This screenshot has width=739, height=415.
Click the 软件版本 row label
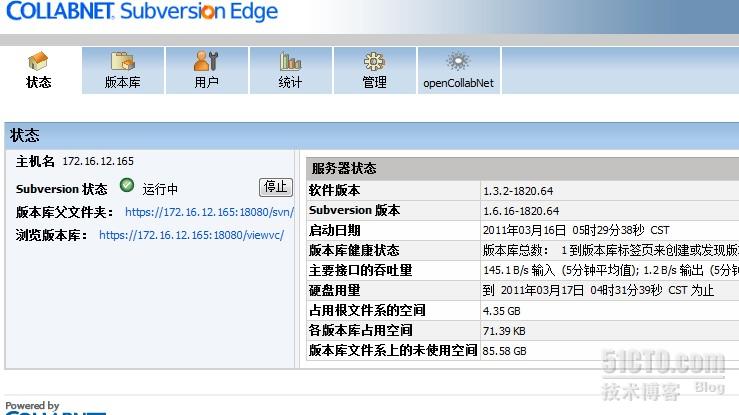pyautogui.click(x=335, y=190)
